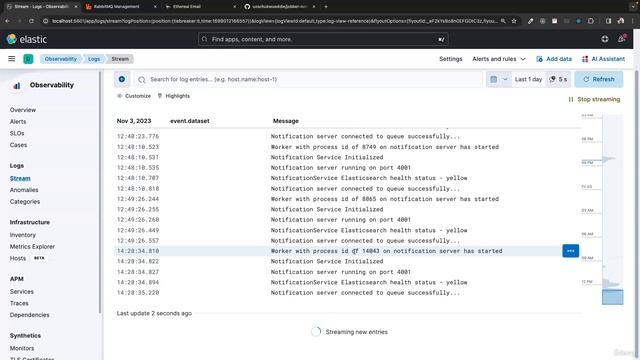The image size is (640, 360).
Task: Open Cases in sidebar
Action: point(18,145)
